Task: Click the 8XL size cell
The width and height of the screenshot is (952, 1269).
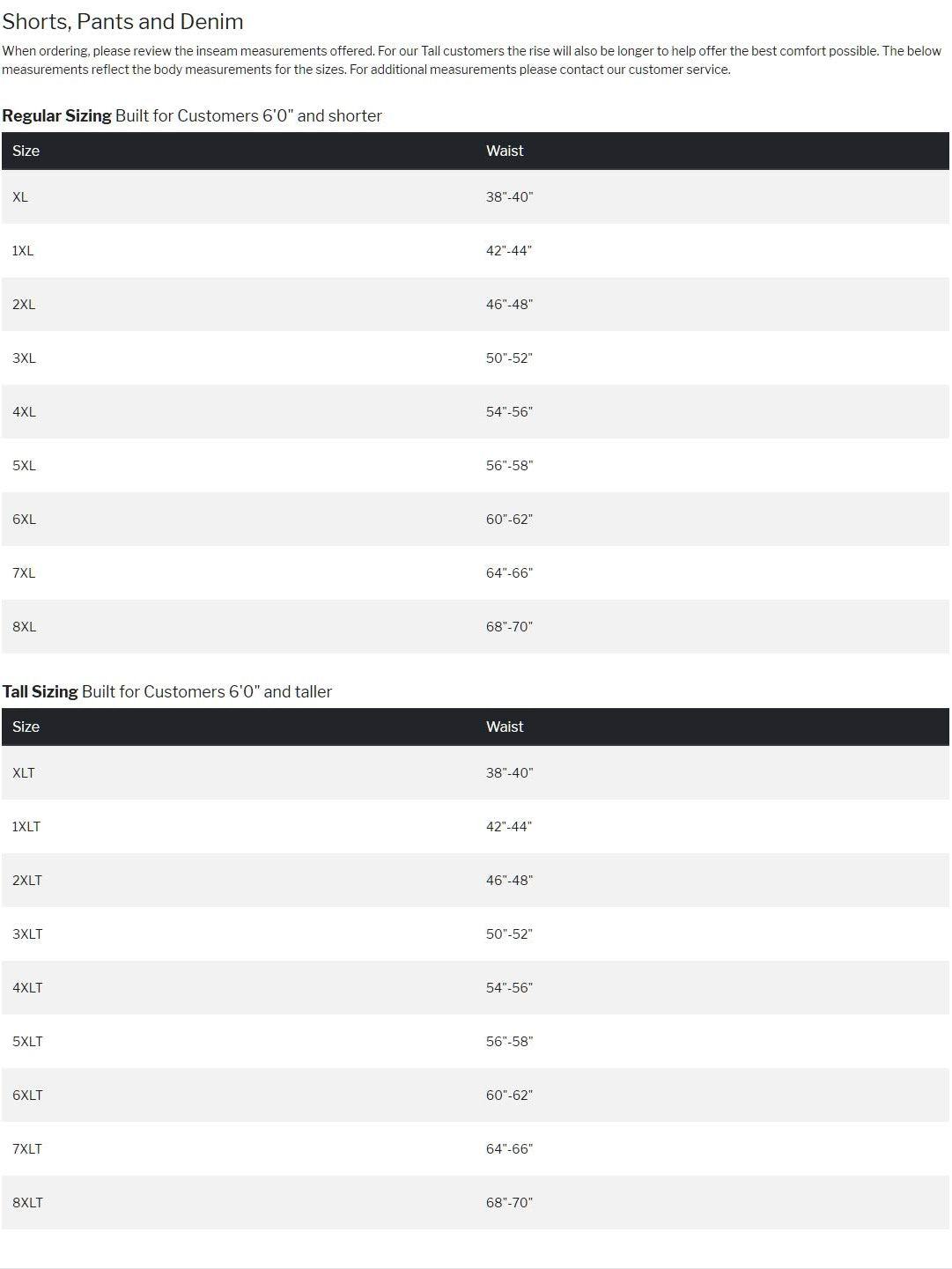Action: pos(24,626)
